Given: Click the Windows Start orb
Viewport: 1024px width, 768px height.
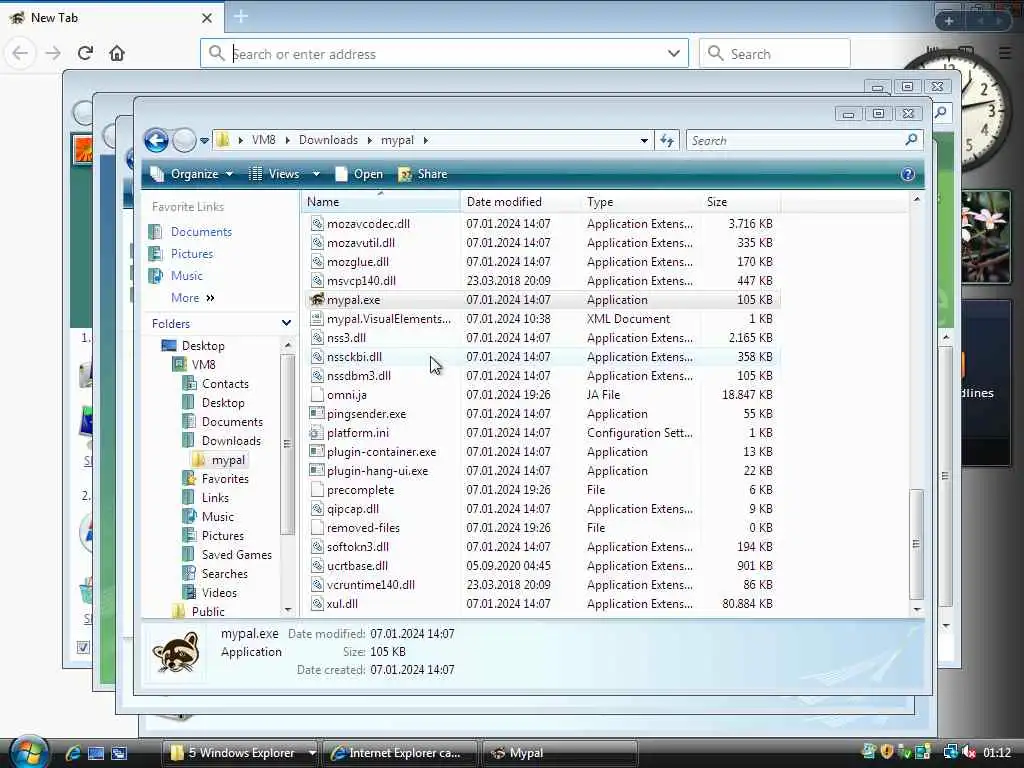Looking at the screenshot, I should 27,752.
